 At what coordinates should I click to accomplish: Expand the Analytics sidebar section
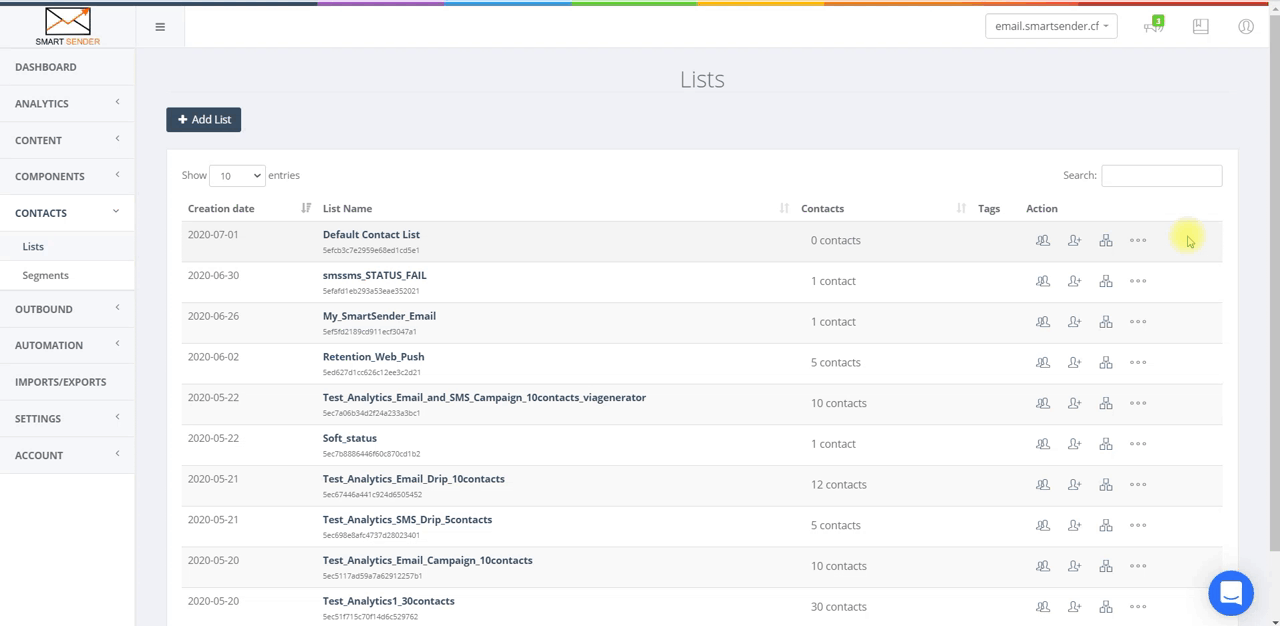point(67,104)
